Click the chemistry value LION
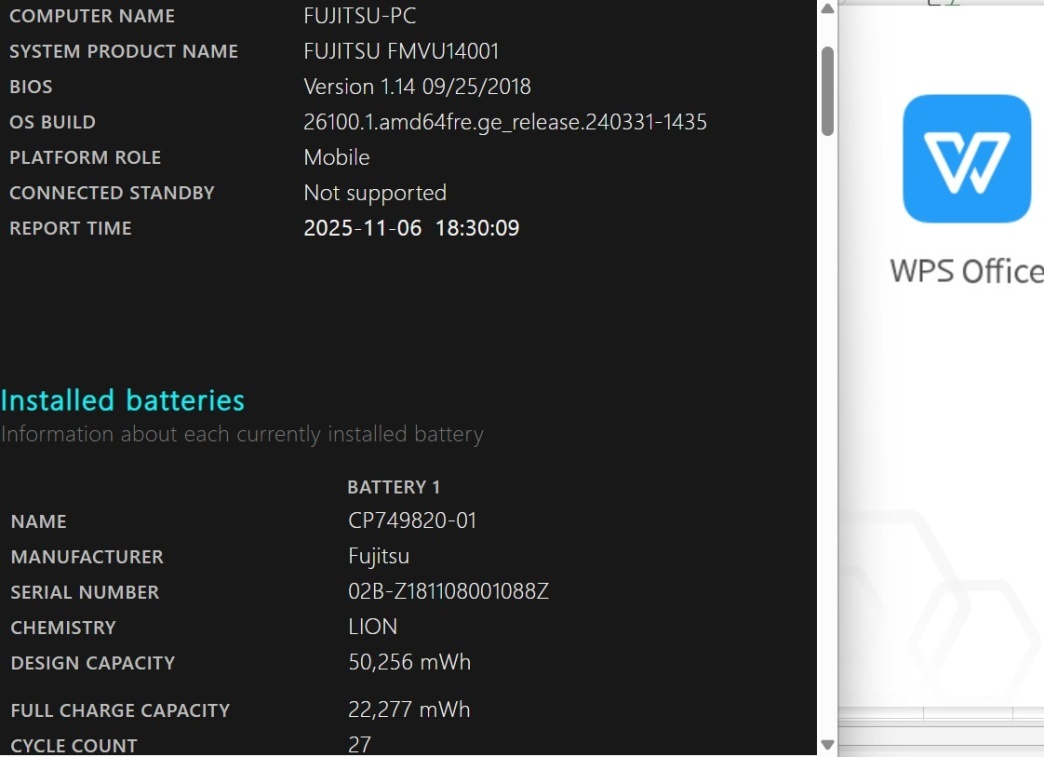 click(372, 627)
